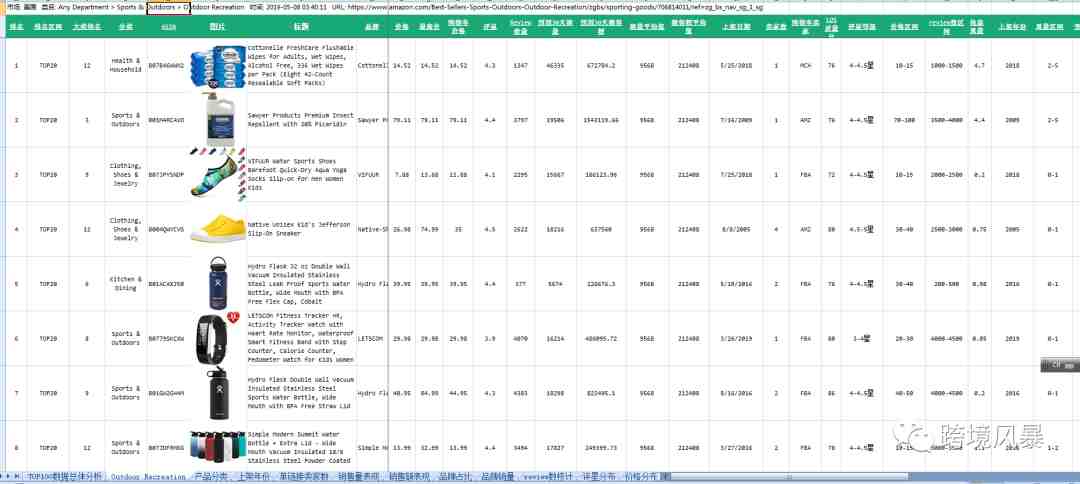This screenshot has height=484, width=1080.
Task: Select the 'Sports & Outdoors' cell in the Sawyer row
Action: tap(125, 120)
